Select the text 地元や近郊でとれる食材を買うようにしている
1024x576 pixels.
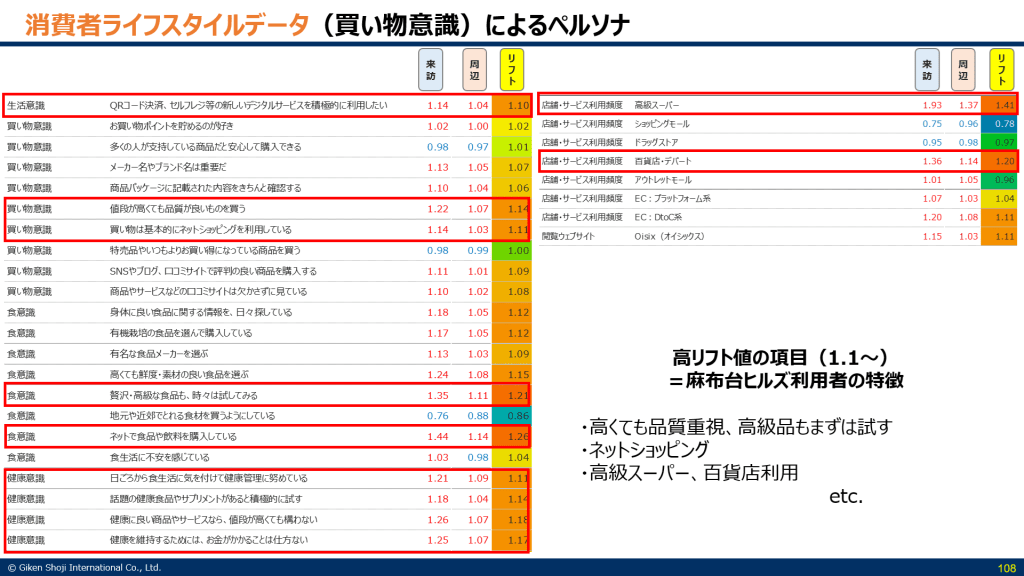pos(192,416)
